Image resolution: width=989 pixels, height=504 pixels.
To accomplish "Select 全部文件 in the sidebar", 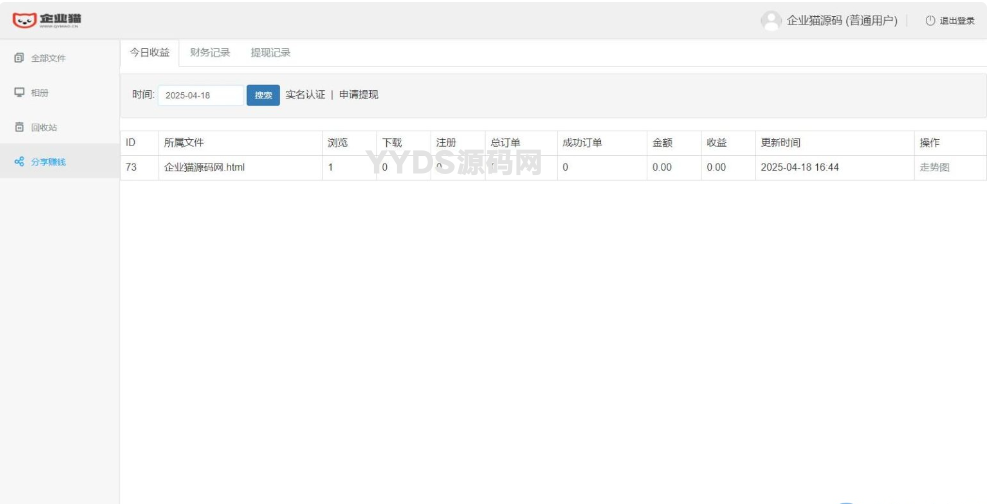I will click(x=49, y=58).
